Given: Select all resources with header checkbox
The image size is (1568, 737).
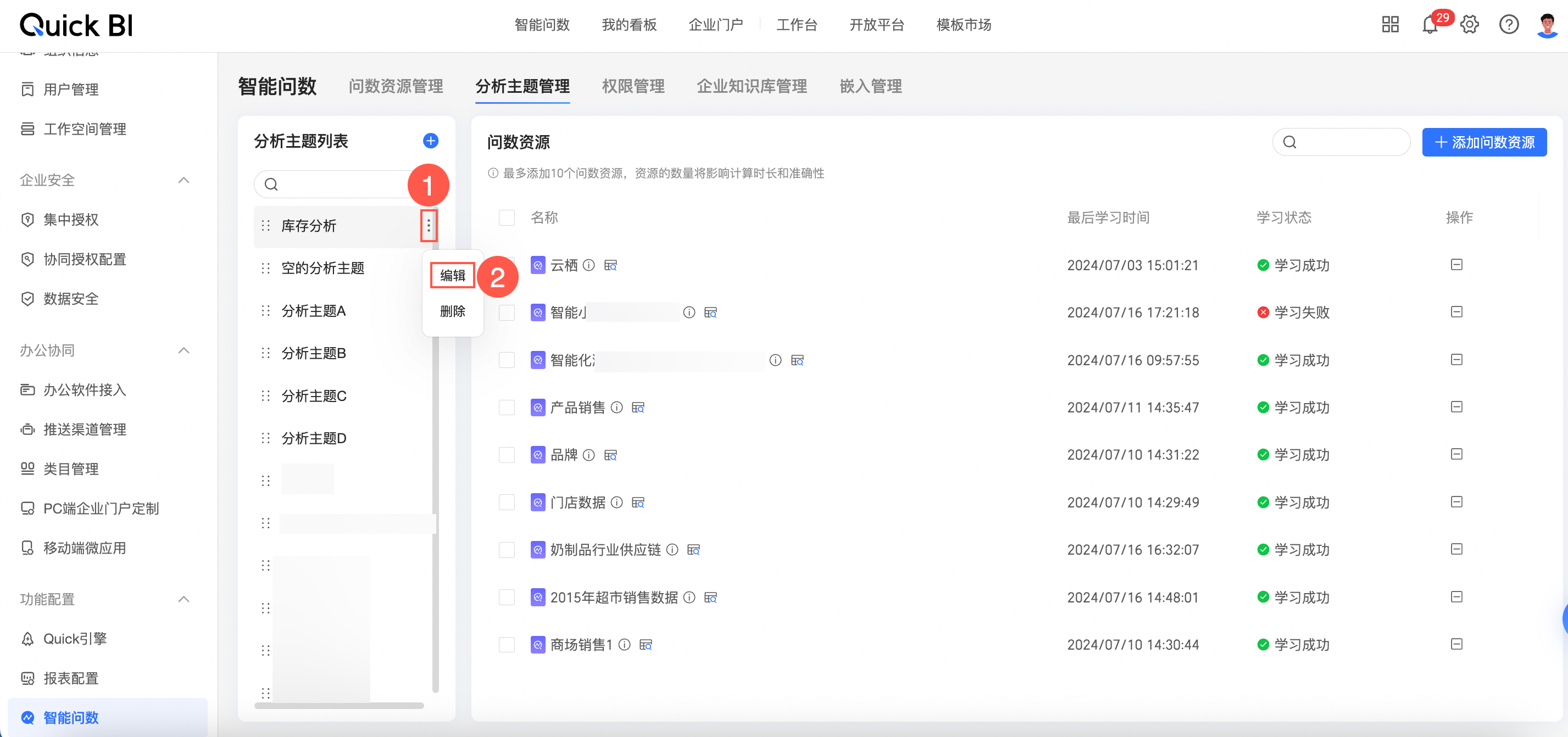Looking at the screenshot, I should (507, 217).
